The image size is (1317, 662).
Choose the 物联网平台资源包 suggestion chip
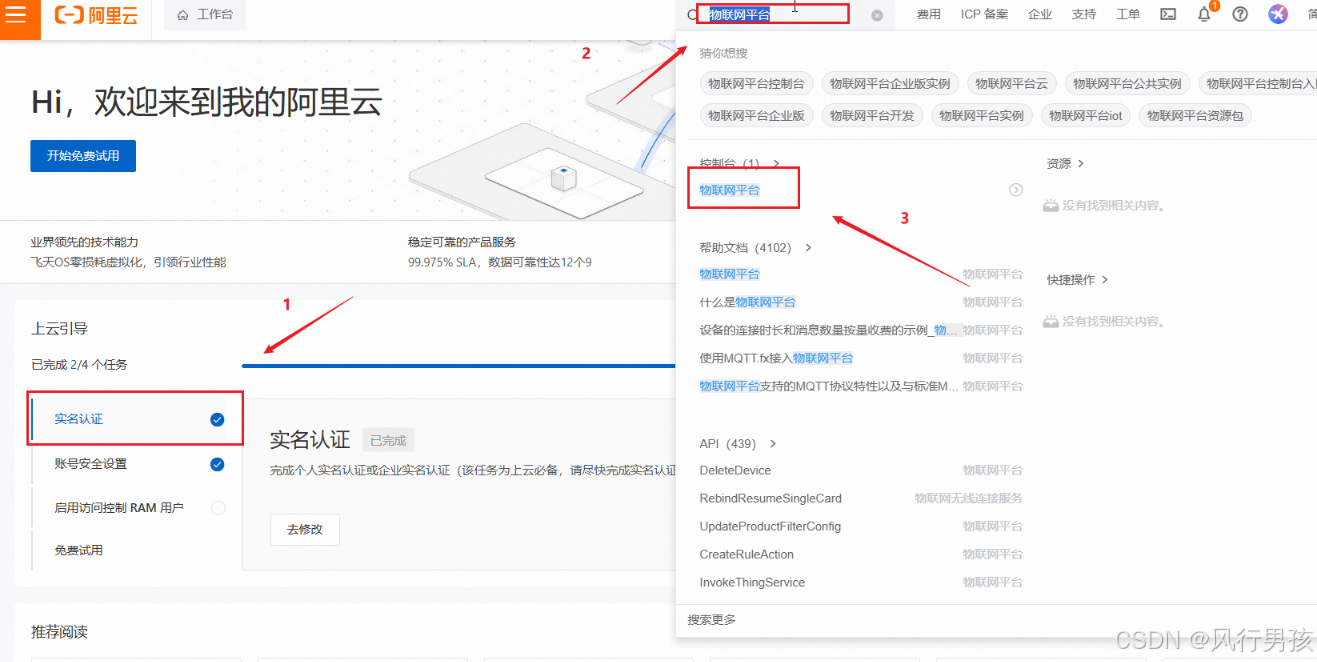point(1195,116)
